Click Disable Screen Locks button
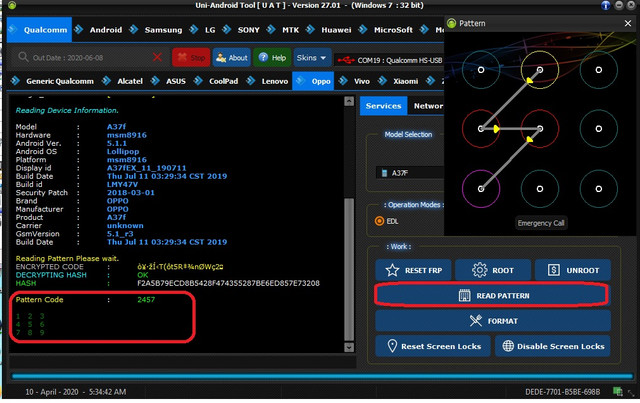The image size is (640, 403). coord(553,346)
